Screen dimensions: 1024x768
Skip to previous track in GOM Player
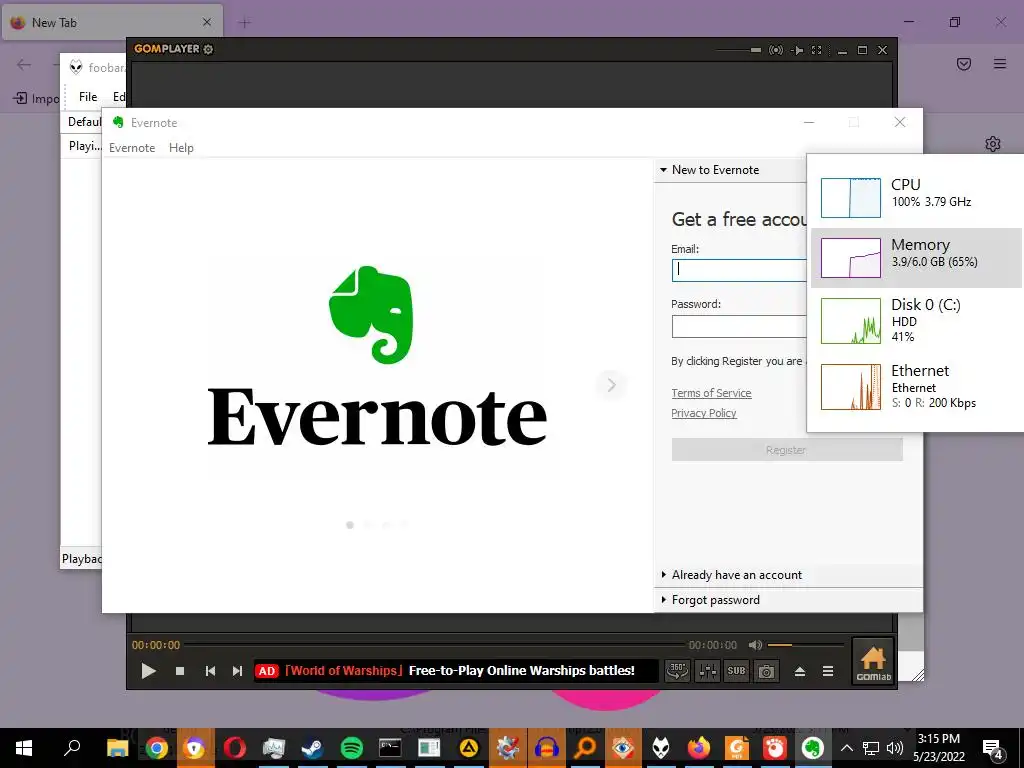pos(210,671)
